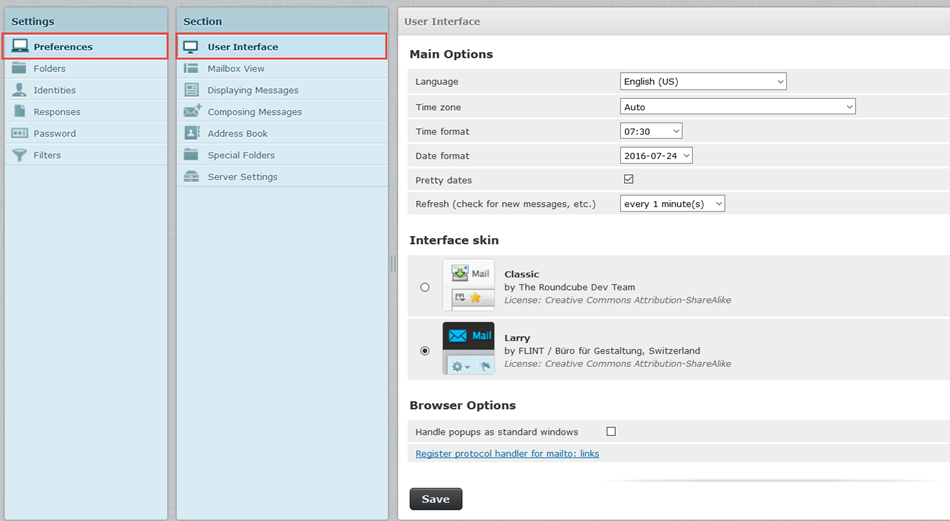Open the Special Folders section
Screen dimensions: 950x521
[241, 155]
